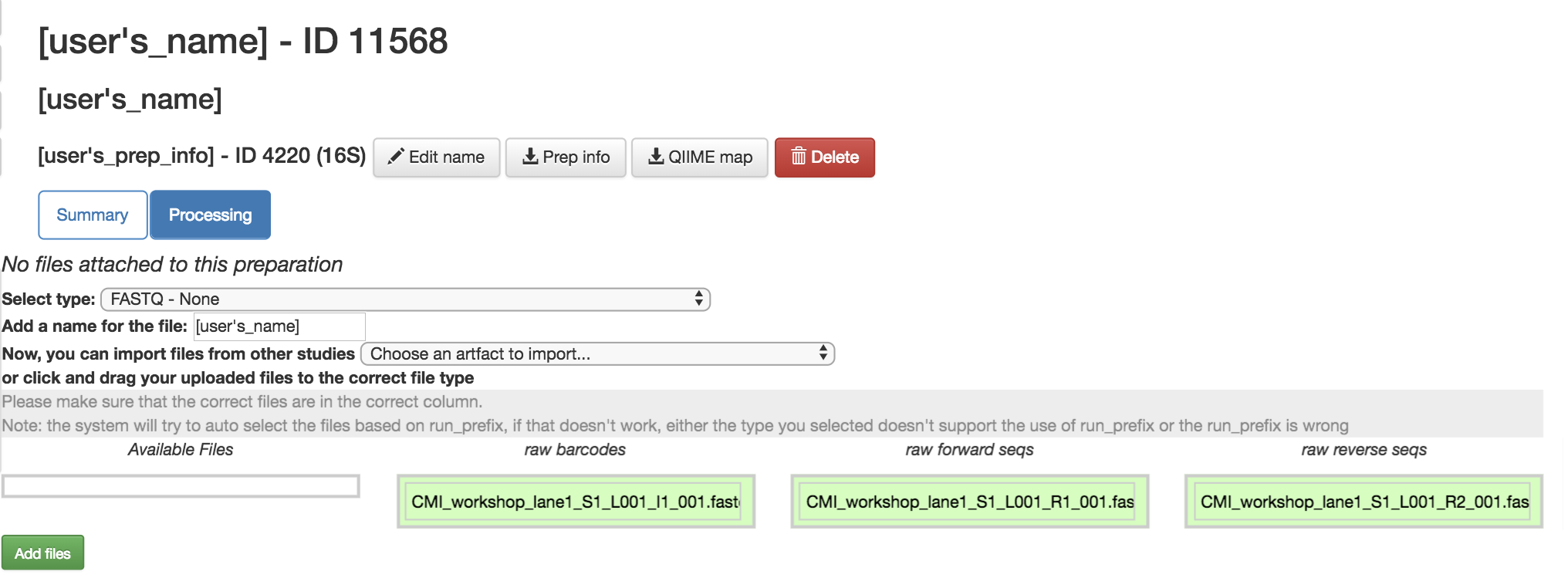
Task: Click the Edit name button label
Action: (447, 157)
